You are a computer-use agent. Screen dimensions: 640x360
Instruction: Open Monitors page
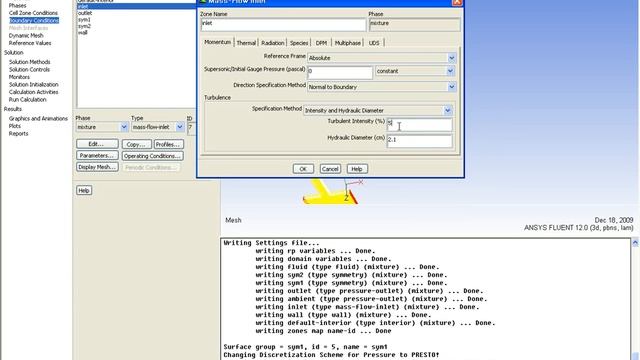(19, 77)
